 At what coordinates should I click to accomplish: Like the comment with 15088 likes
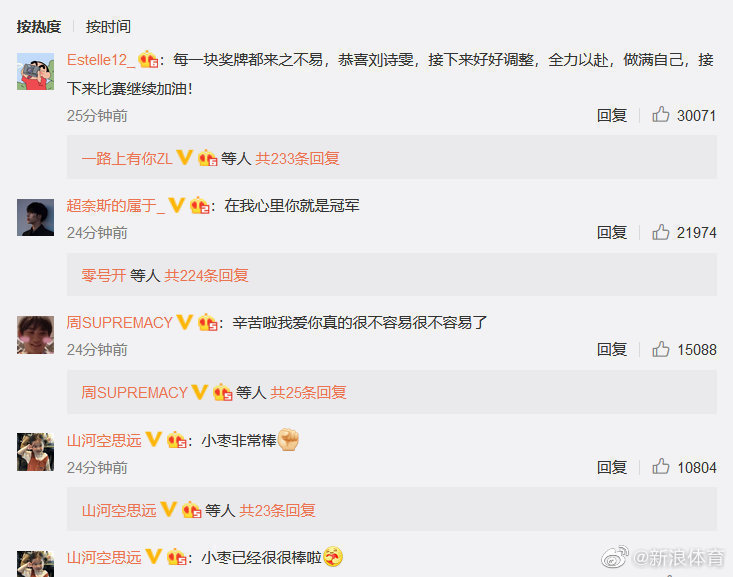click(661, 349)
